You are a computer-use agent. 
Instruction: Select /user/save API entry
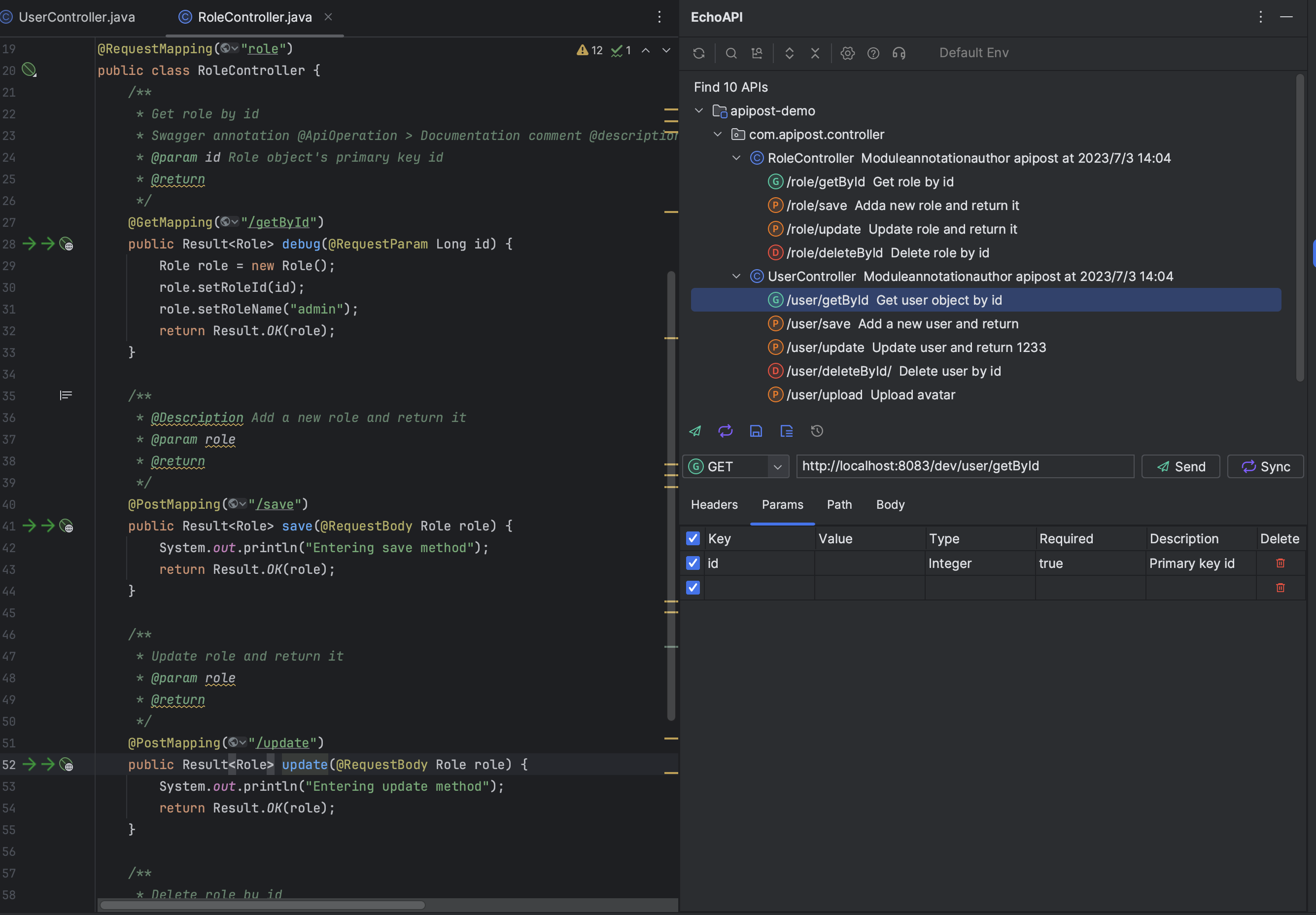[x=893, y=324]
